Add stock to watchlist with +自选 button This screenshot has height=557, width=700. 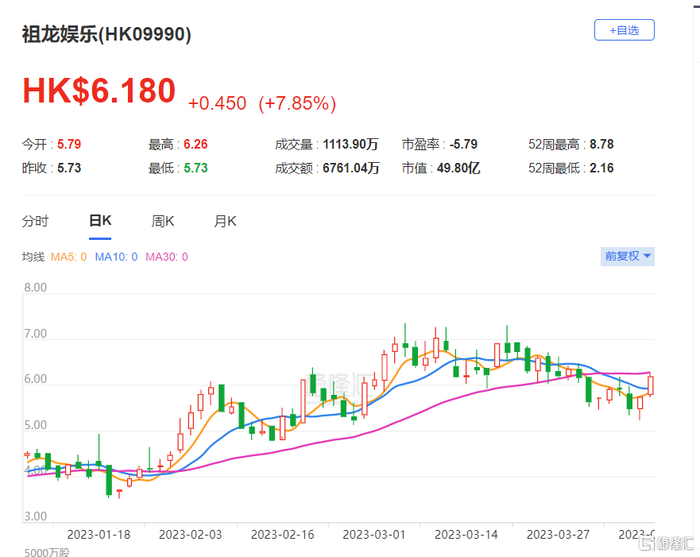coord(624,30)
